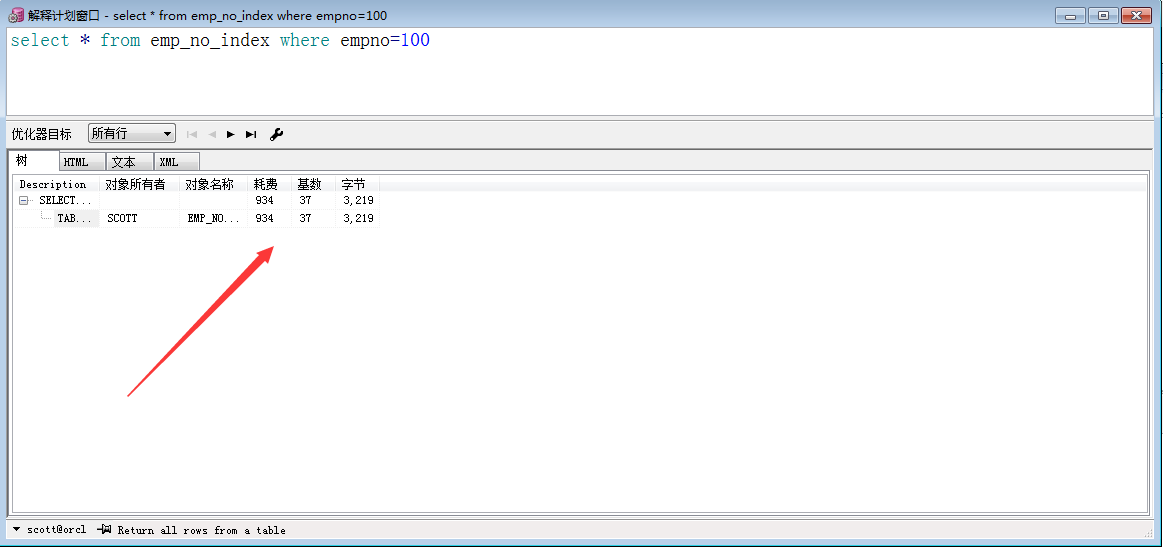Select the SELECT... row description
The width and height of the screenshot is (1163, 547).
[65, 200]
